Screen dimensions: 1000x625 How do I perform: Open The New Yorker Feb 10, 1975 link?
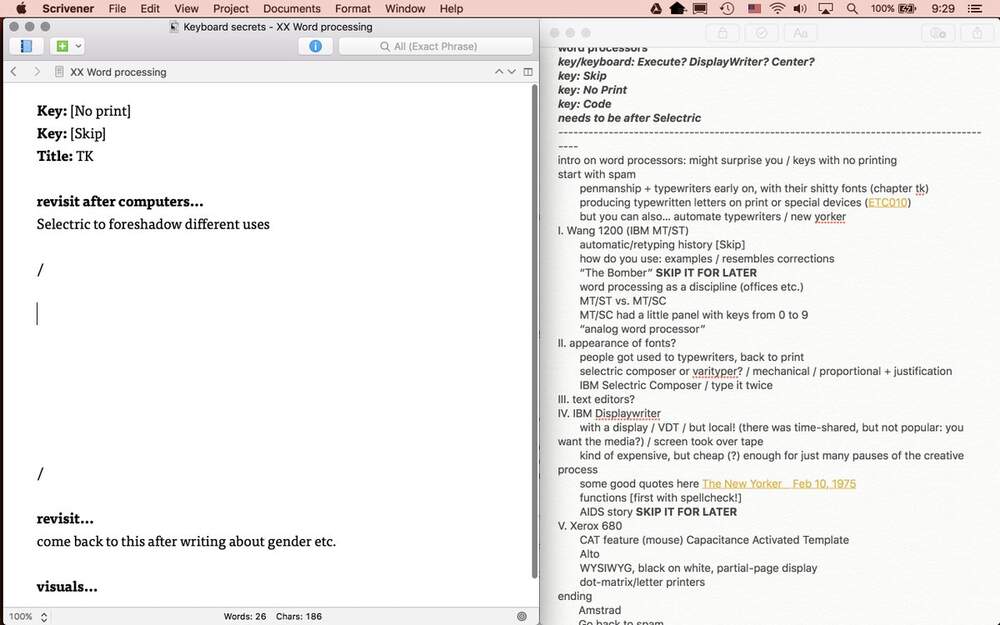(779, 483)
